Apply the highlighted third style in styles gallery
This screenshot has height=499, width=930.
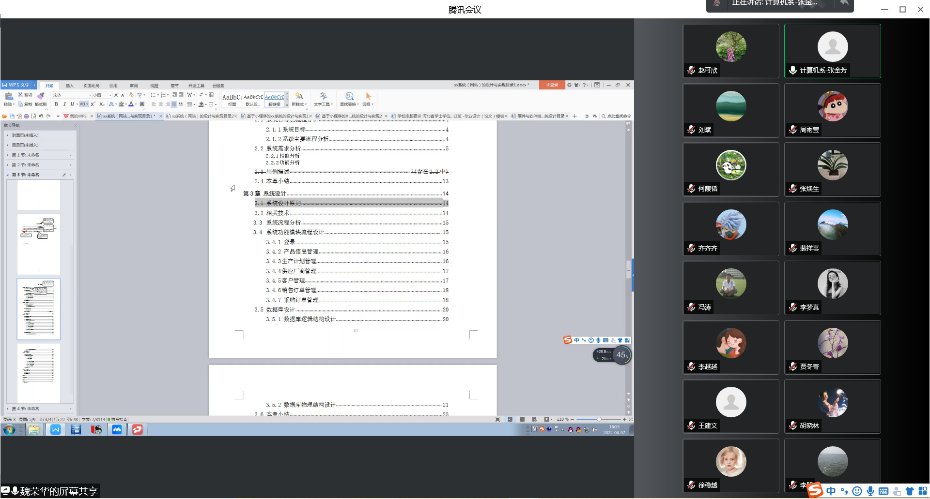click(x=274, y=99)
